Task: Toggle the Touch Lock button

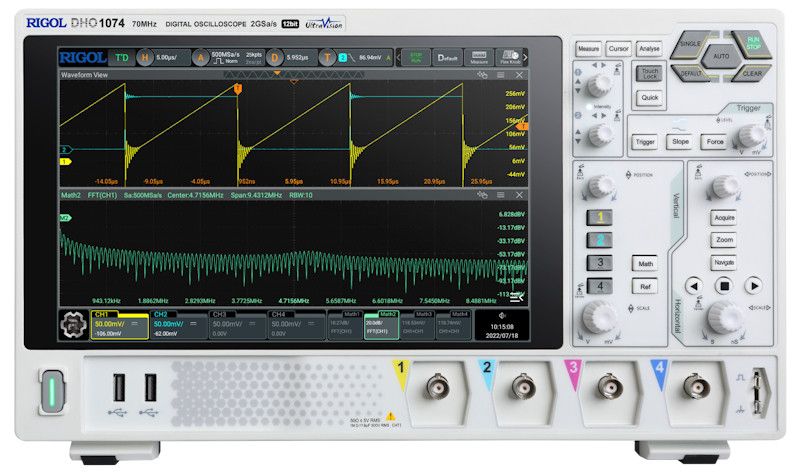Action: coord(649,73)
